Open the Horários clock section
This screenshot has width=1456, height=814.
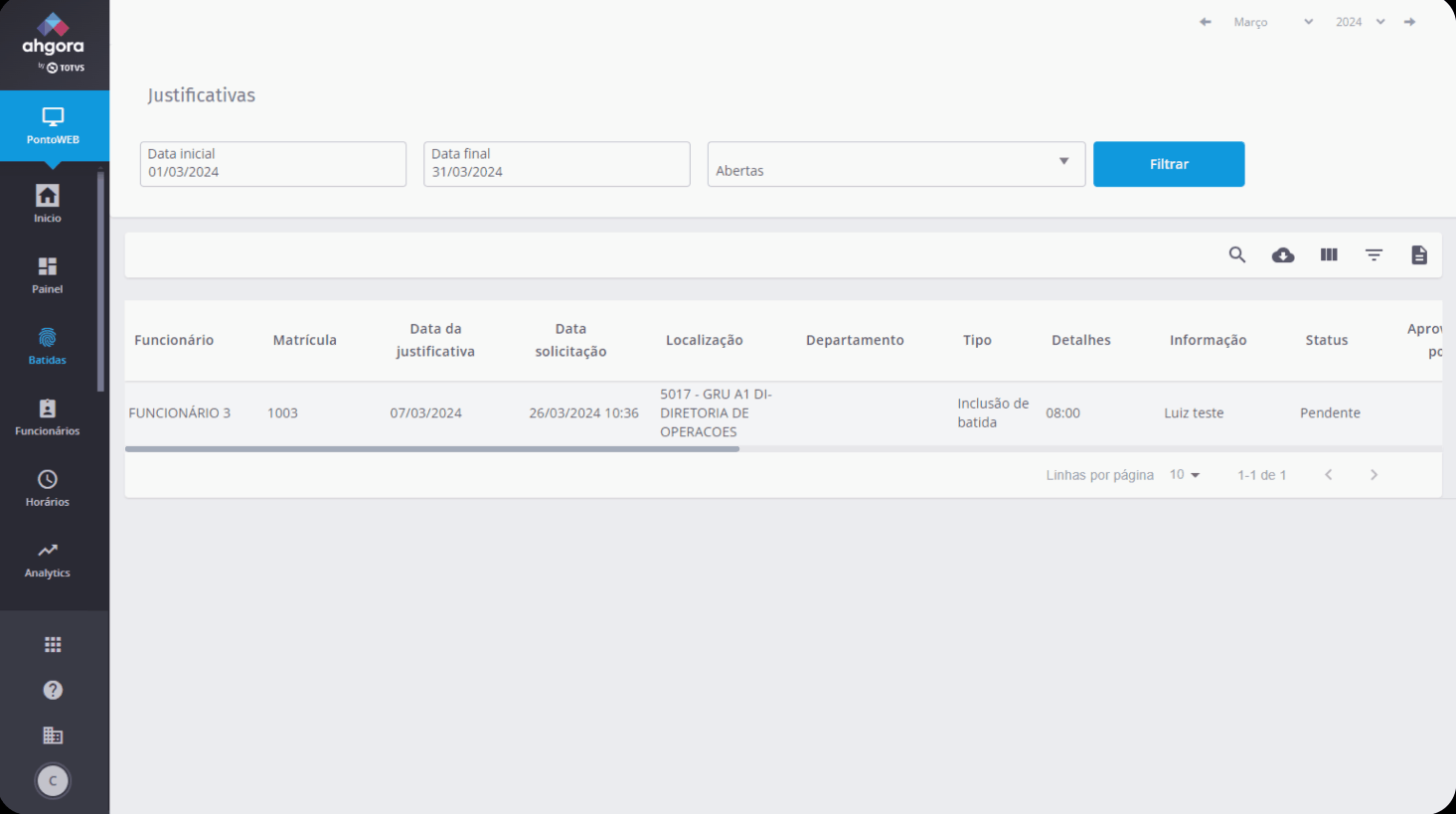(48, 488)
